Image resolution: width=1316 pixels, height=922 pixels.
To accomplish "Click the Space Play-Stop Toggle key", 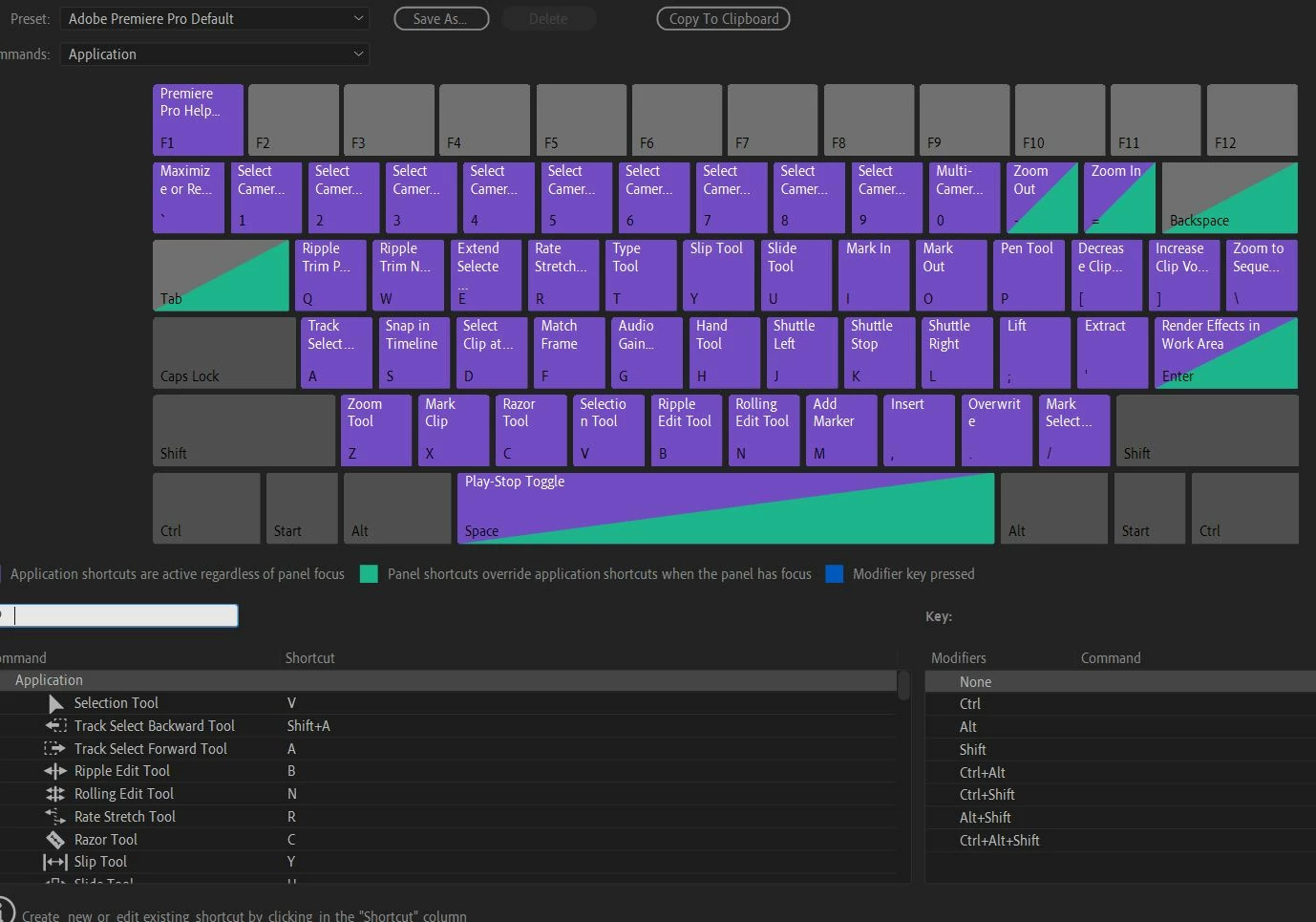I will [726, 508].
